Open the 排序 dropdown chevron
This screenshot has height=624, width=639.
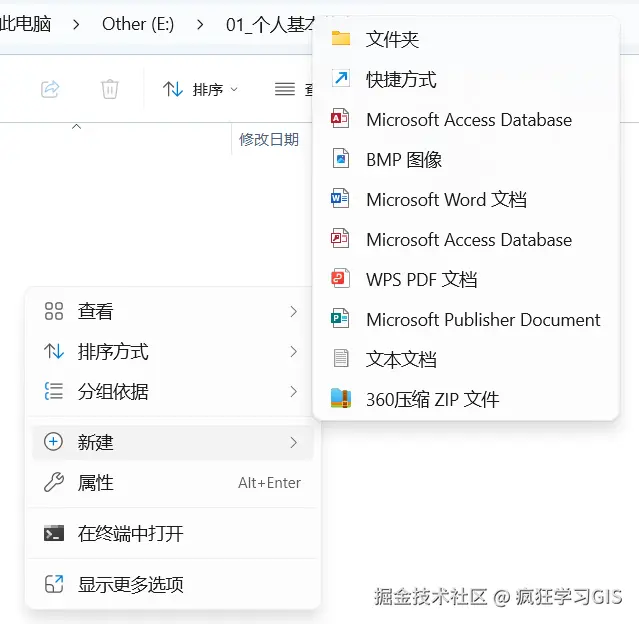(x=234, y=89)
